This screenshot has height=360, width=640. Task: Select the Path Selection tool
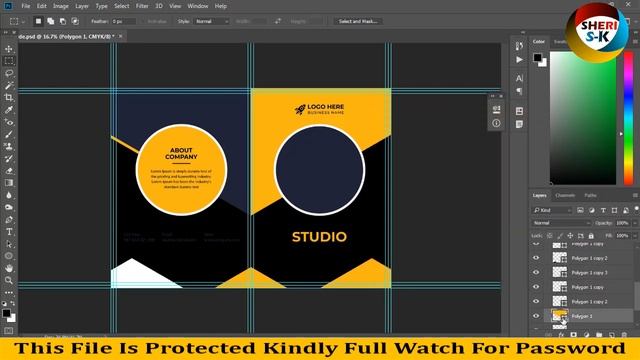9,244
